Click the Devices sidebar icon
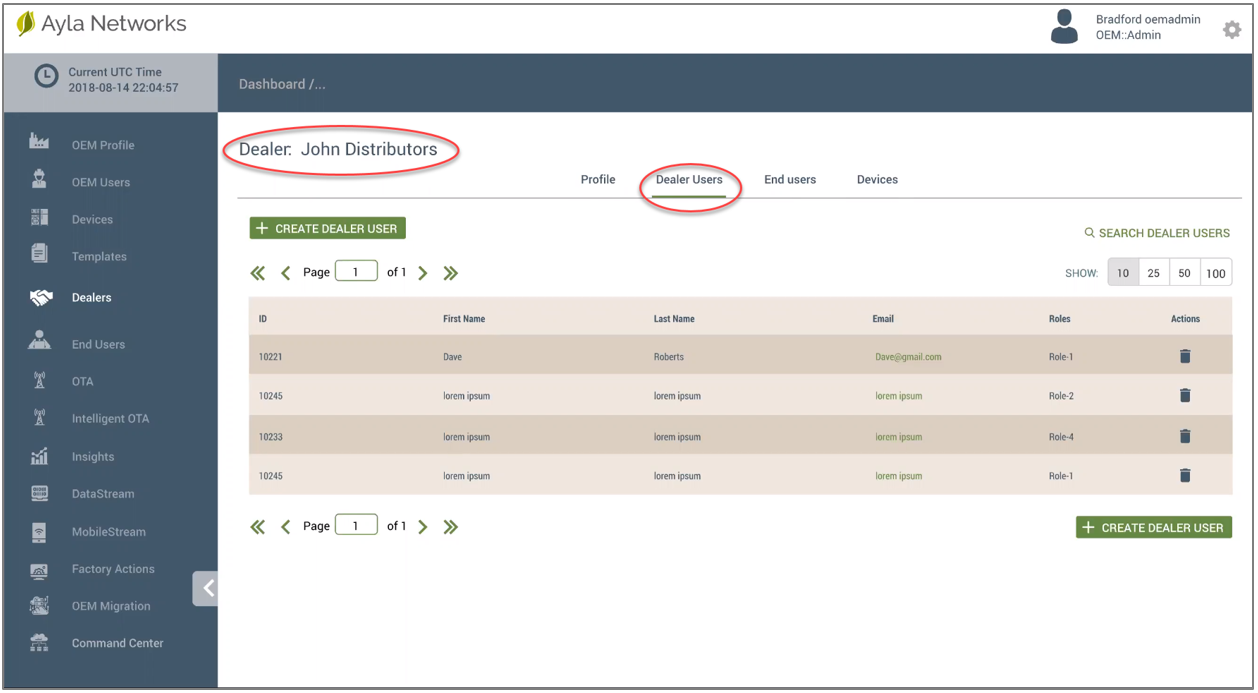 [39, 218]
